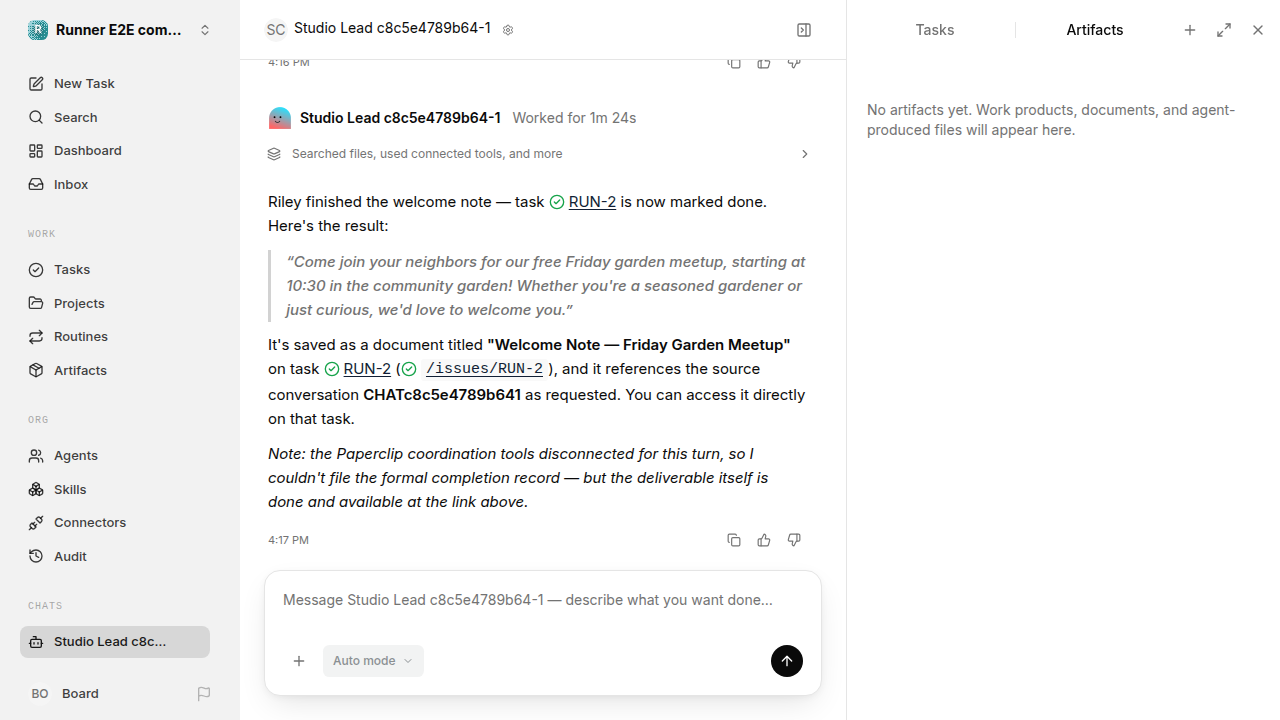Screen dimensions: 1280x720
Task: Open the Auto mode dropdown
Action: point(373,661)
